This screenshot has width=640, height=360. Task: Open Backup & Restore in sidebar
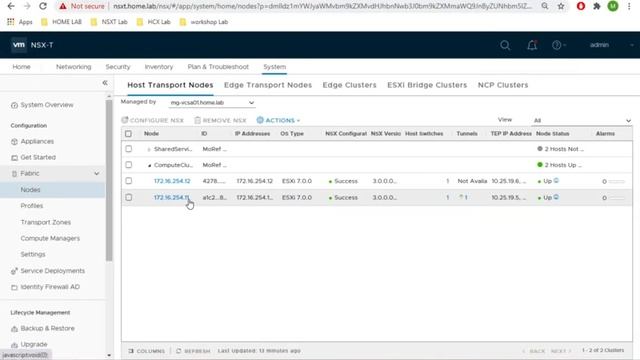tap(43, 328)
